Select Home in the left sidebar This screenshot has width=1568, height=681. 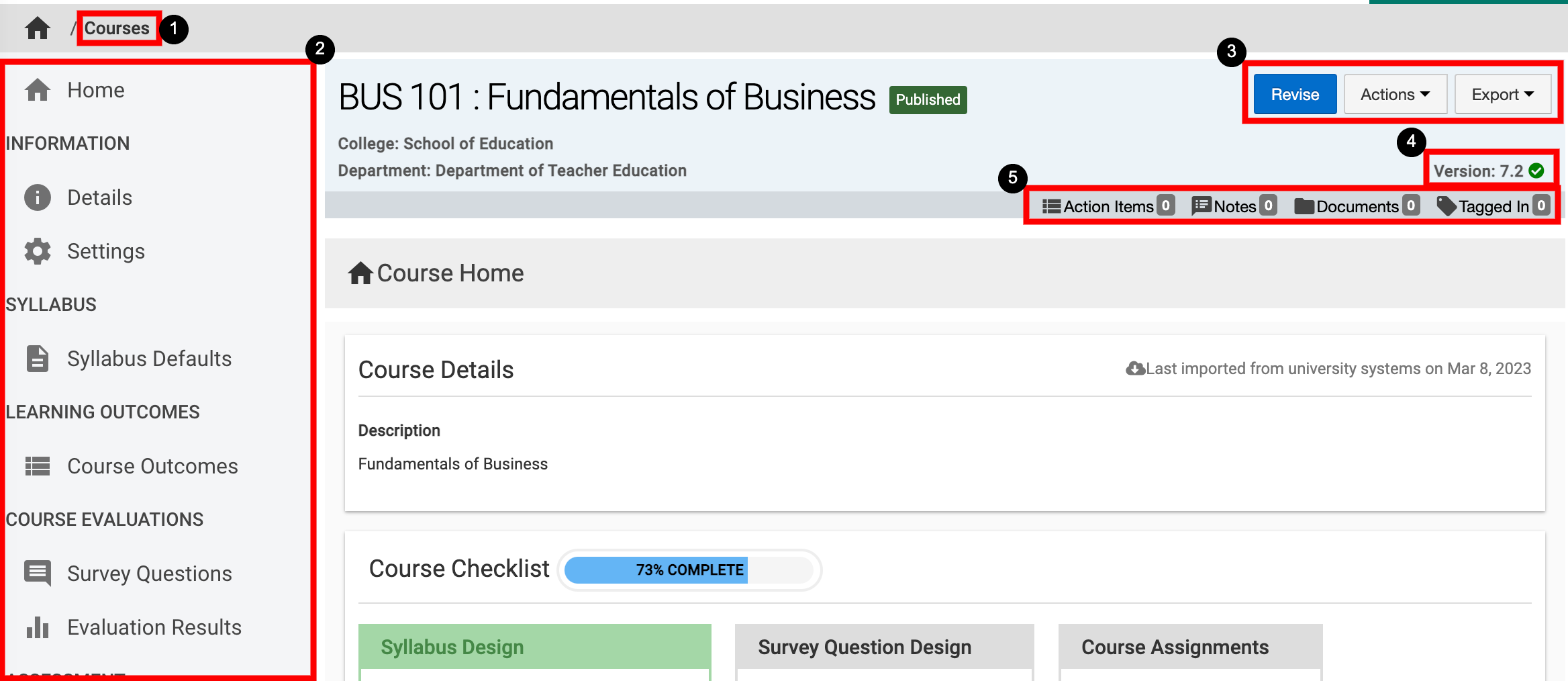tap(95, 90)
